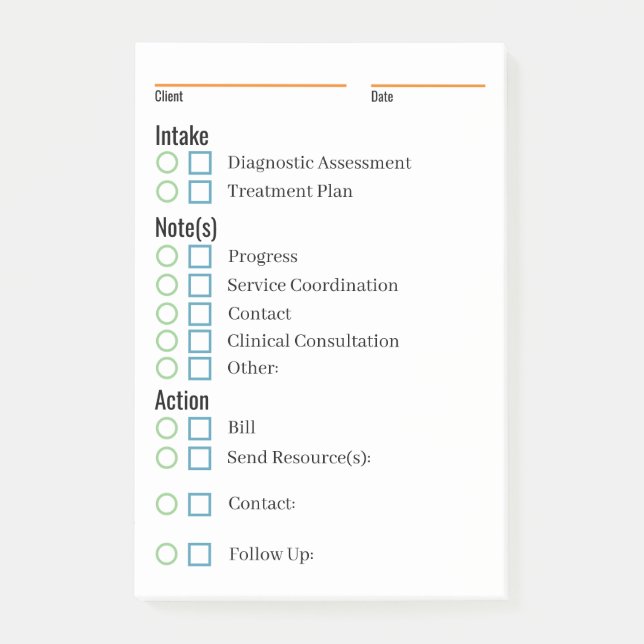Select the Service Coordination green circle
Viewport: 644px width, 644px height.
(167, 285)
